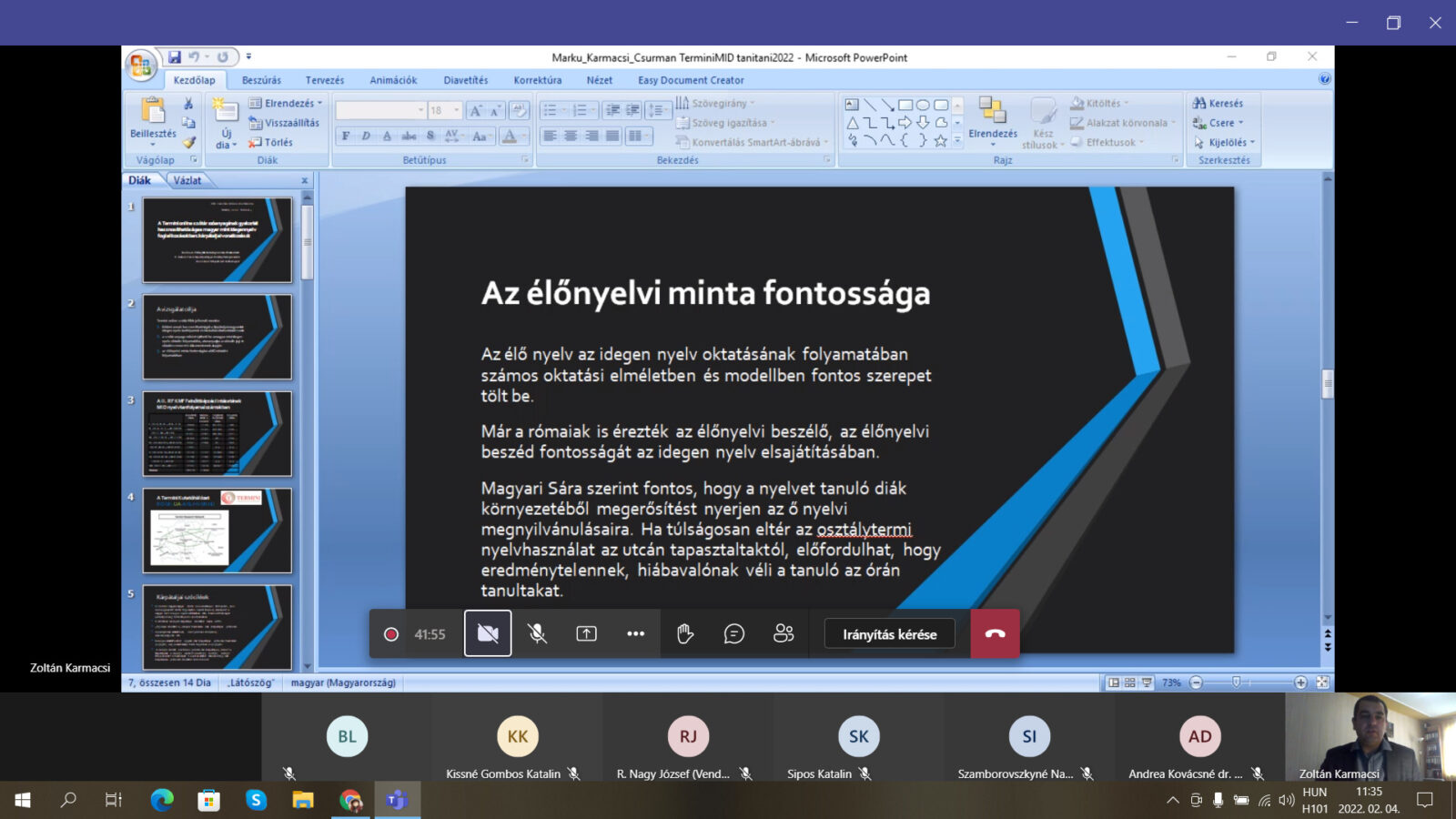Click the Irányítás kérése button
The height and width of the screenshot is (819, 1456).
[x=889, y=634]
